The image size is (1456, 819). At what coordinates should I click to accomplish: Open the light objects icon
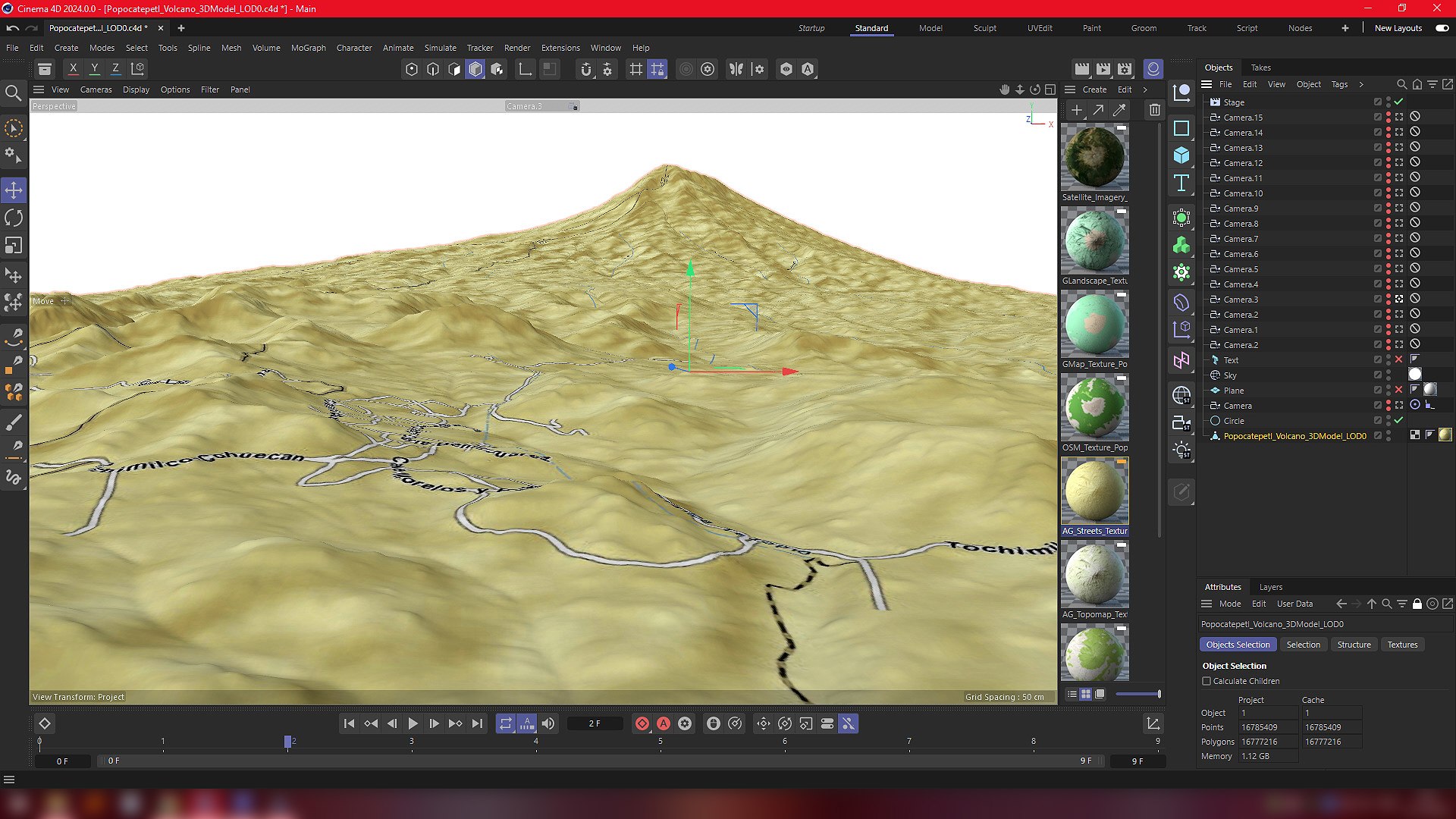(x=1181, y=450)
